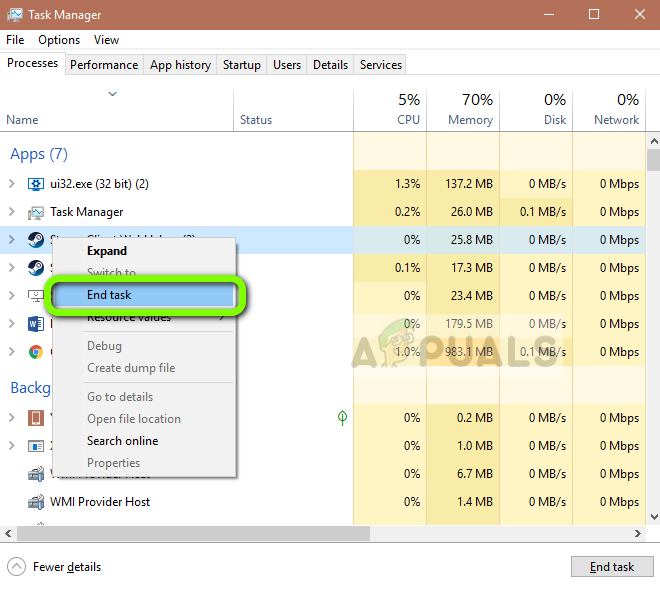
Task: Click the sort chevron above the Name column
Action: 112,94
